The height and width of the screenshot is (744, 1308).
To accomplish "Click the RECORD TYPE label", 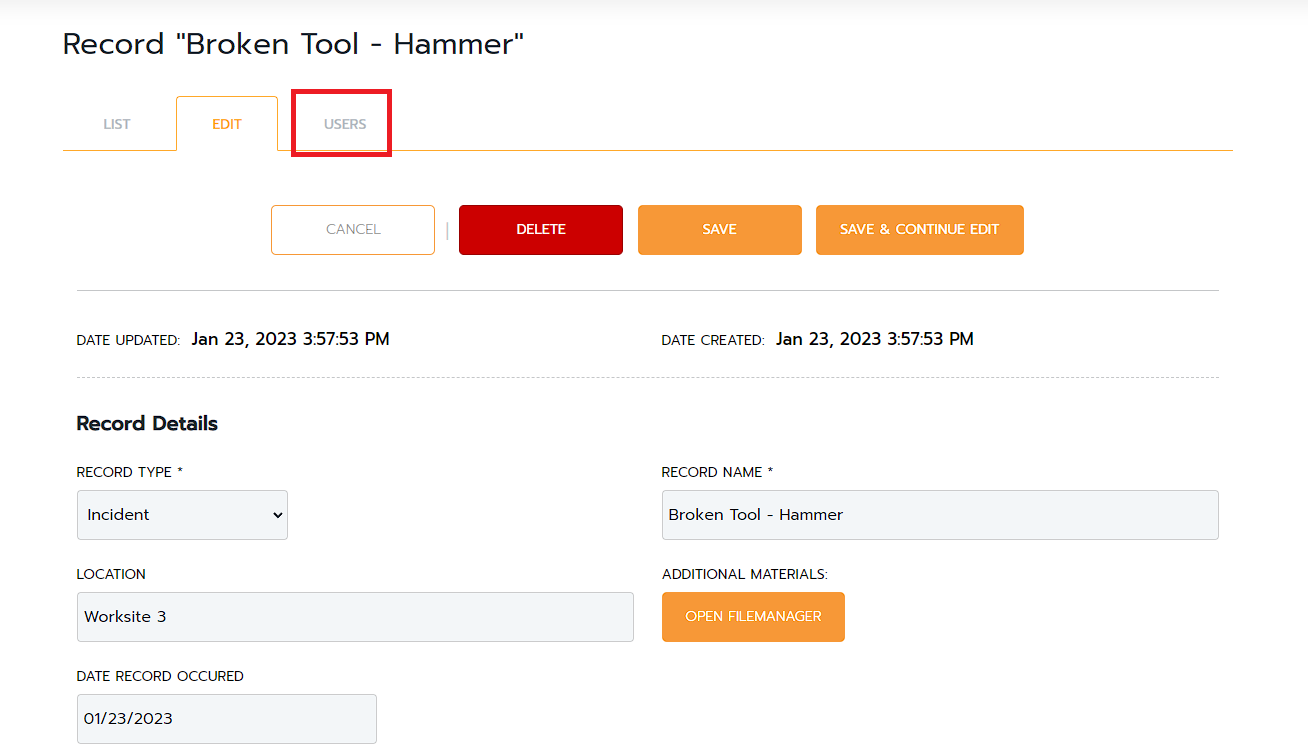I will (x=130, y=472).
